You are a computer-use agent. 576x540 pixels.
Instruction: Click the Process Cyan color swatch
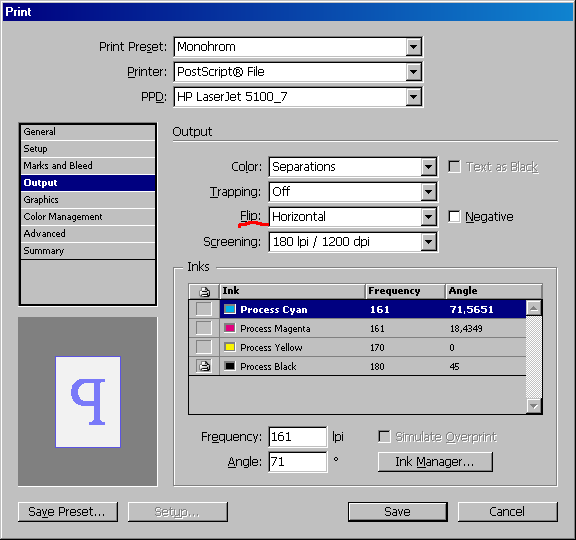[230, 309]
